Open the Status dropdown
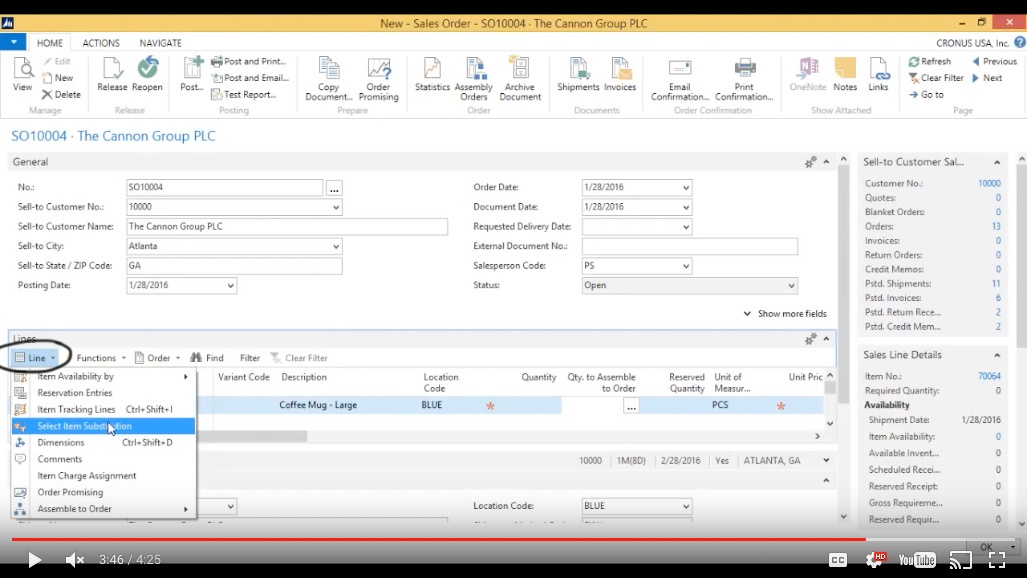 pyautogui.click(x=791, y=286)
